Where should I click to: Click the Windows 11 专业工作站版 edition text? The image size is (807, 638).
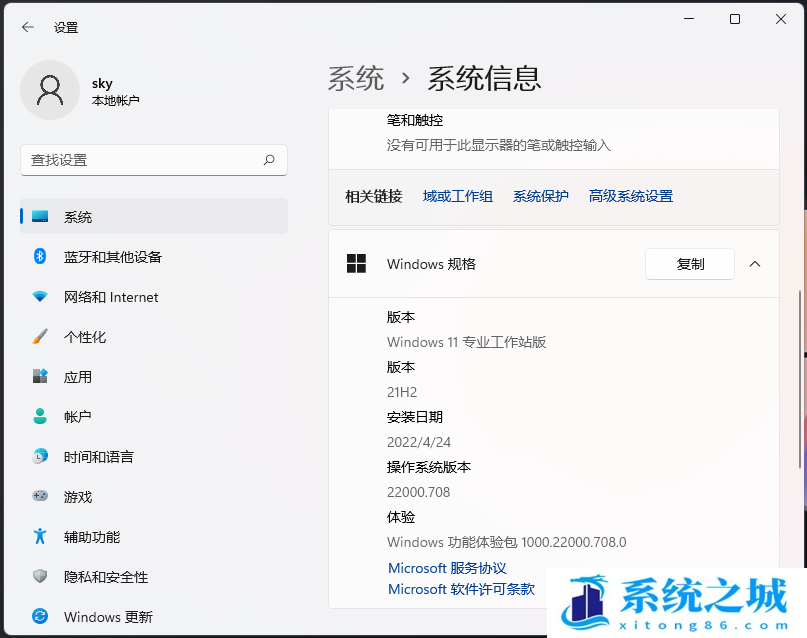[x=466, y=342]
